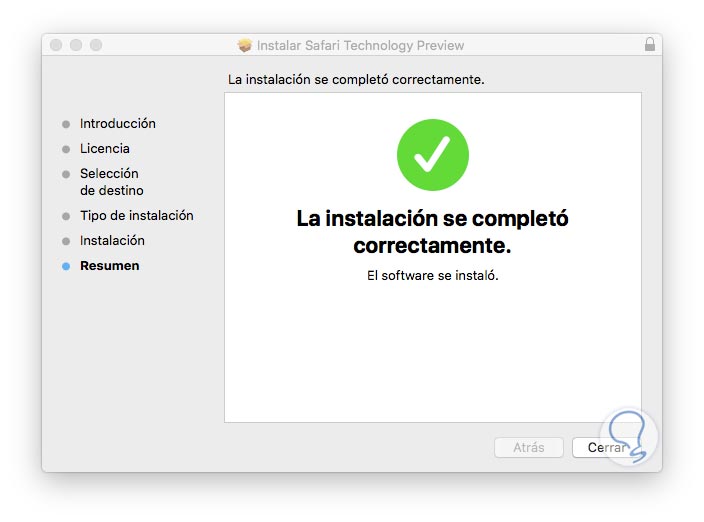Click the disabled Atrás button
Image resolution: width=704 pixels, height=522 pixels.
[x=529, y=447]
